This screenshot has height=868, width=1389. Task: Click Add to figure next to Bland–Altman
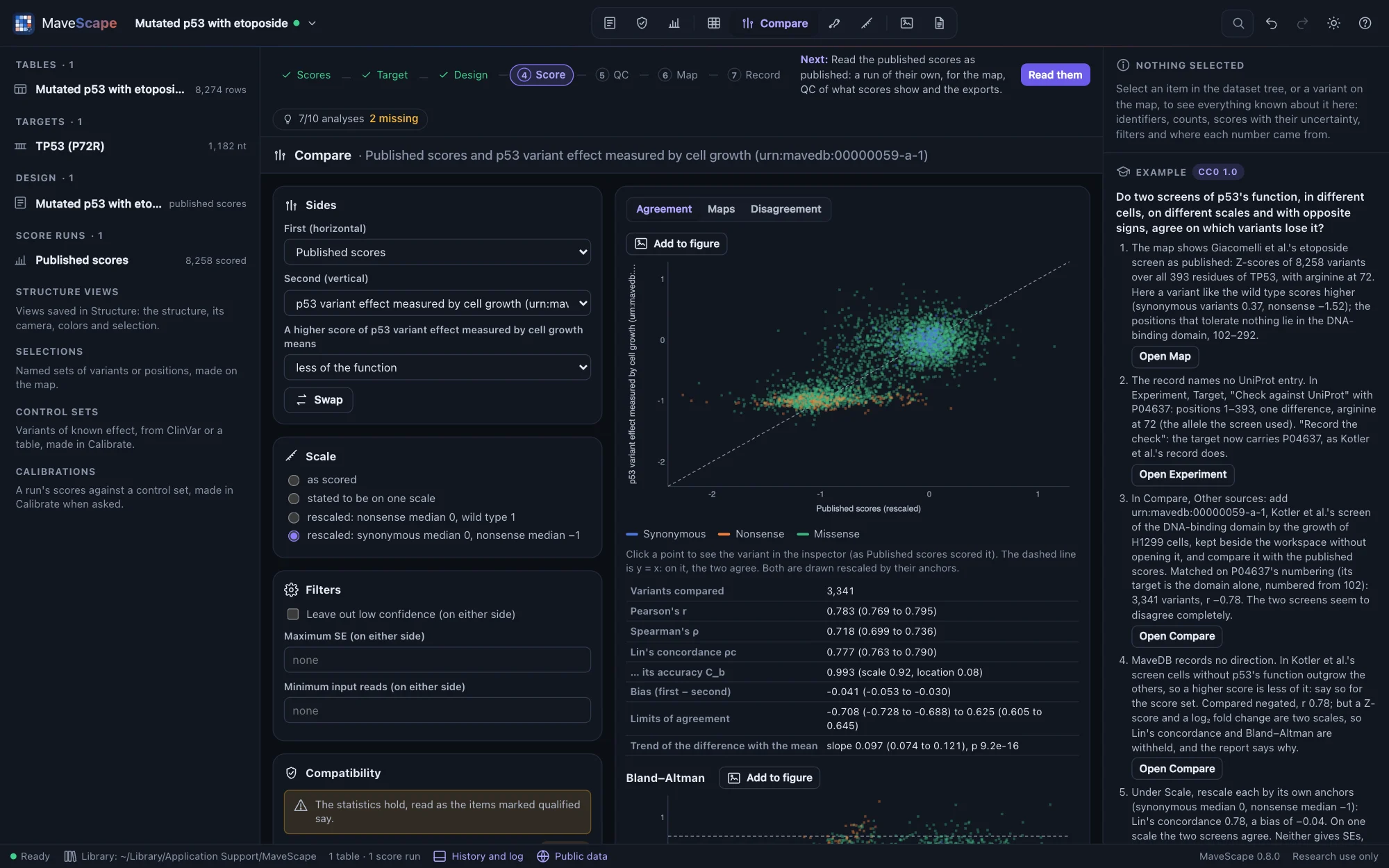click(770, 778)
